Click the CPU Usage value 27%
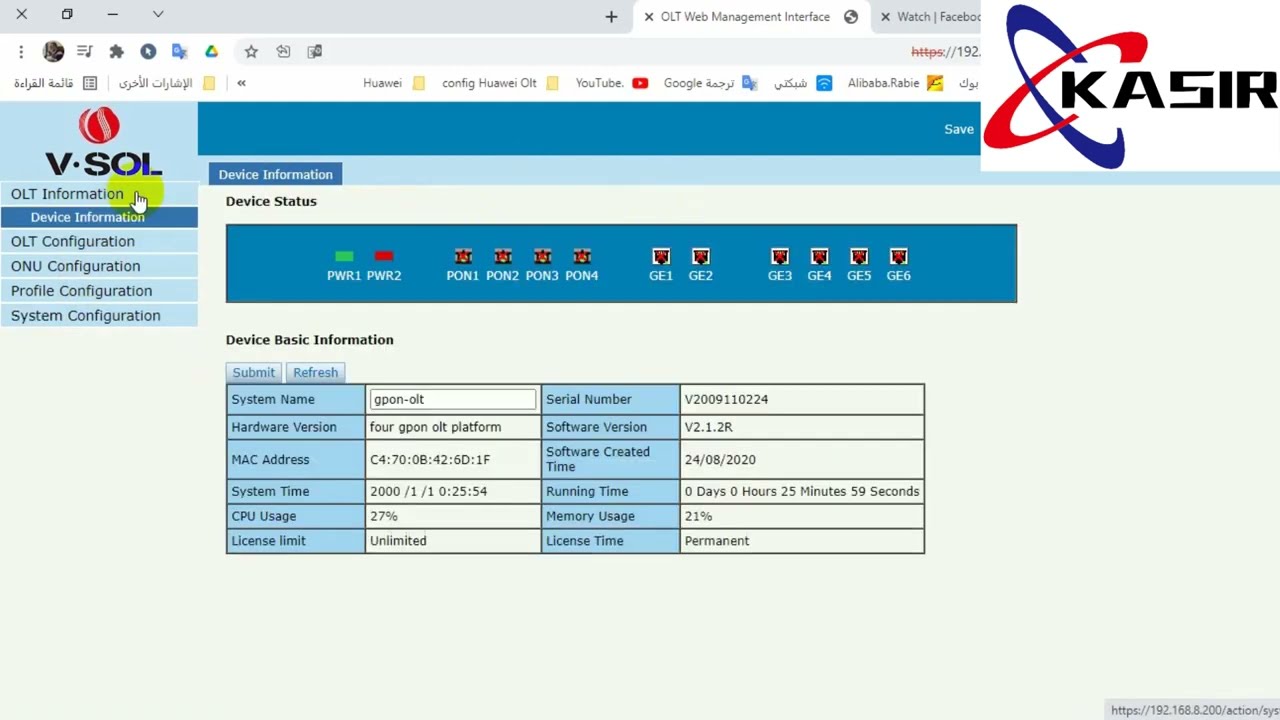 383,516
